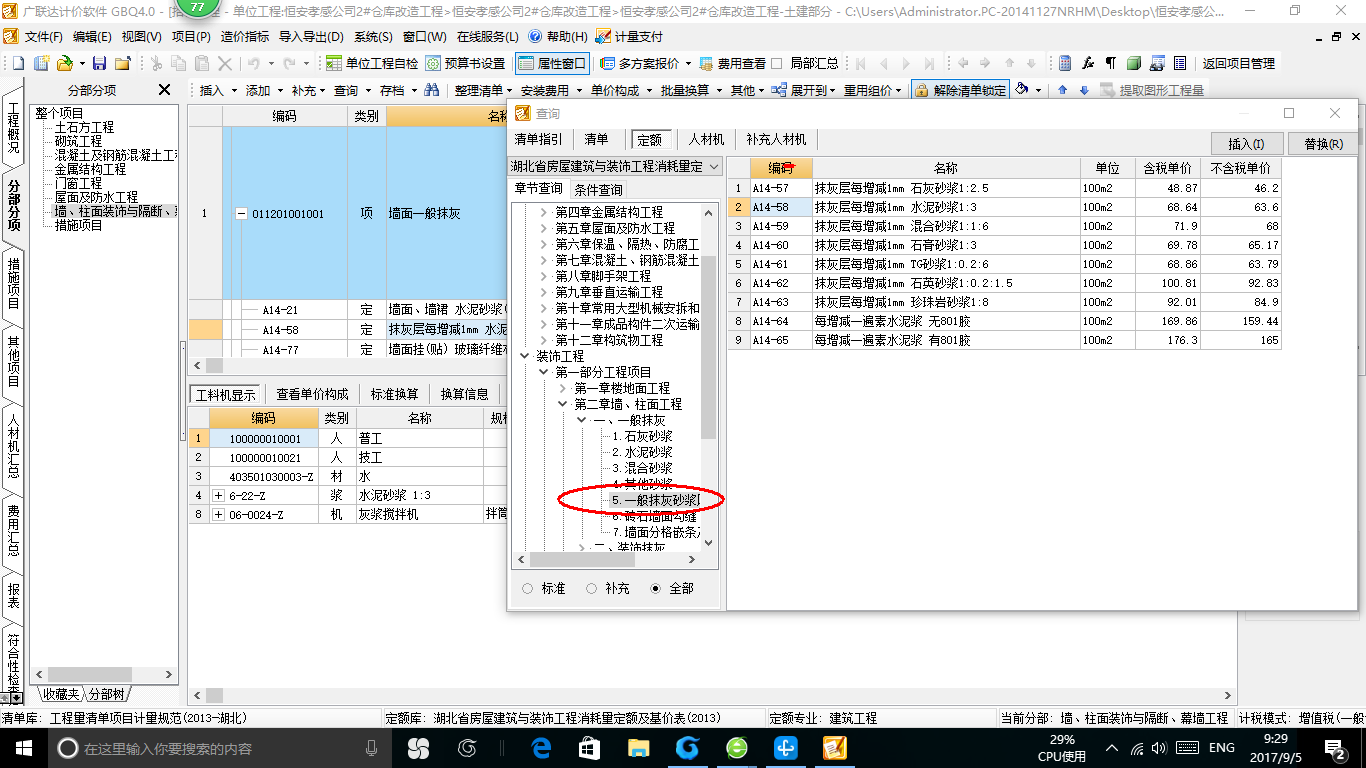Close the 分部分项 panel with X
Image resolution: width=1366 pixels, height=768 pixels.
pyautogui.click(x=165, y=90)
